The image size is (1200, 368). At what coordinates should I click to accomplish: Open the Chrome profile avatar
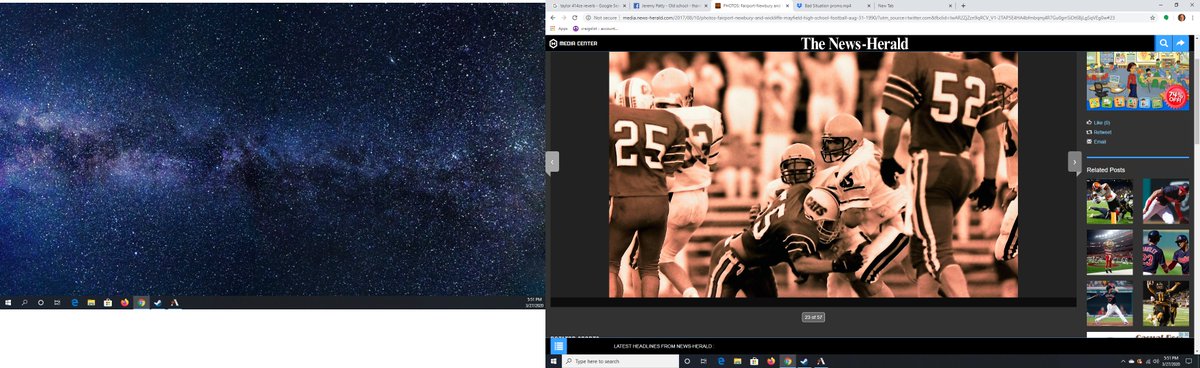pos(1181,18)
